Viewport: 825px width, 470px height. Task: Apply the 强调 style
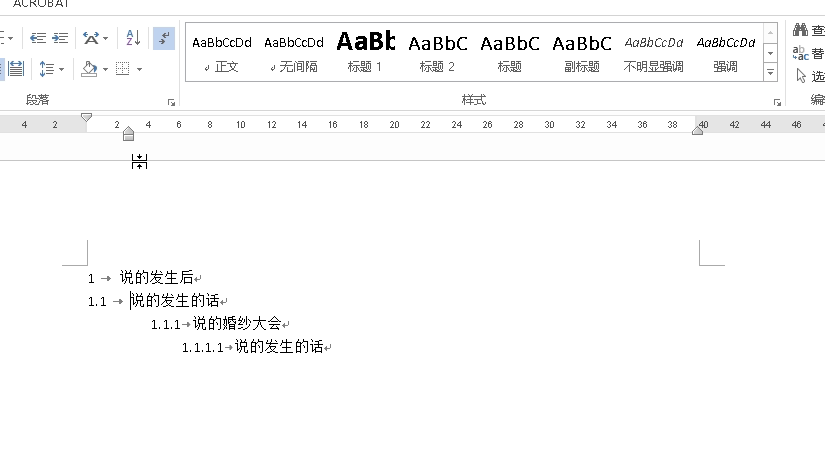click(726, 53)
